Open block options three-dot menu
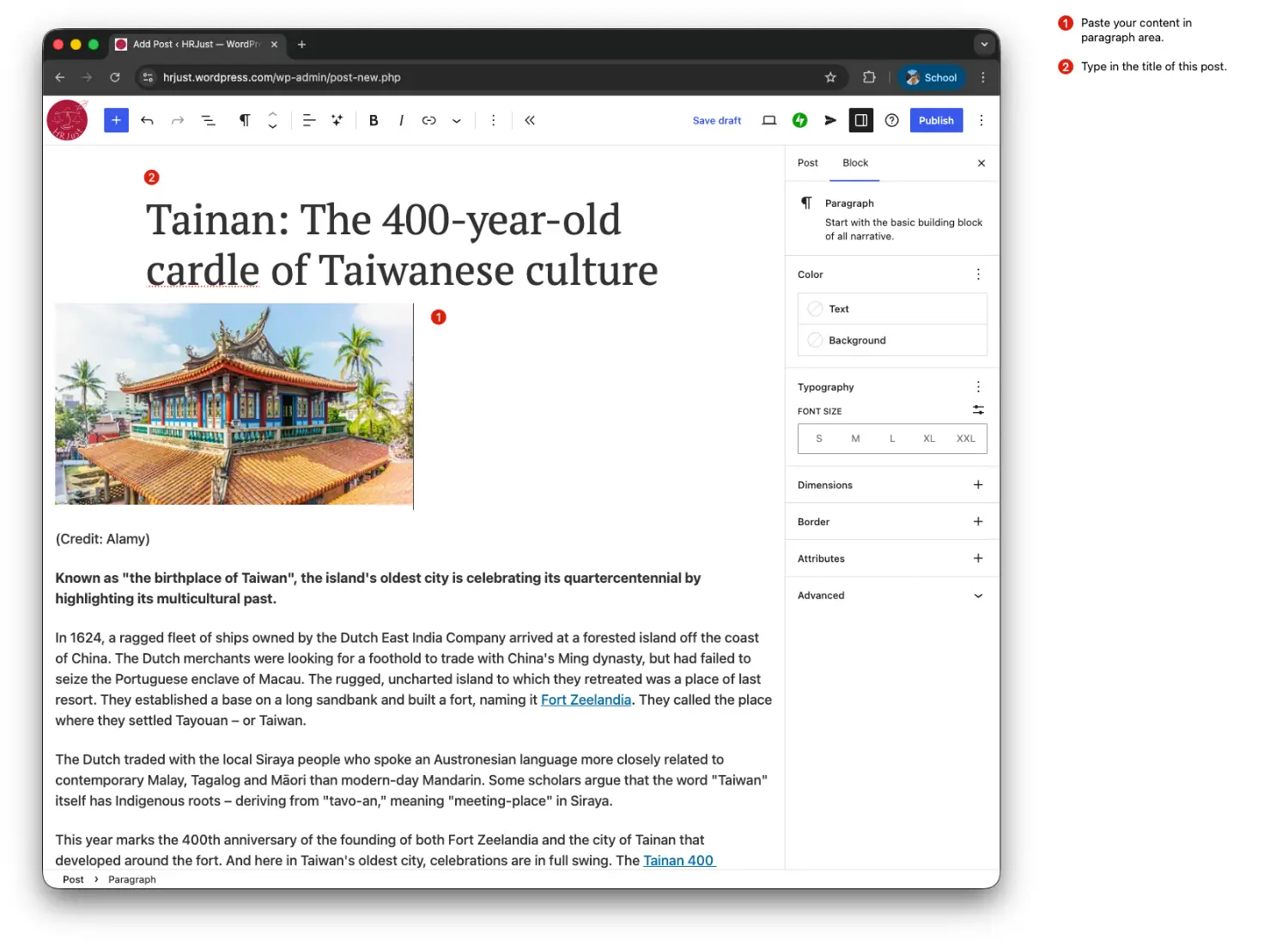1288x945 pixels. [493, 120]
